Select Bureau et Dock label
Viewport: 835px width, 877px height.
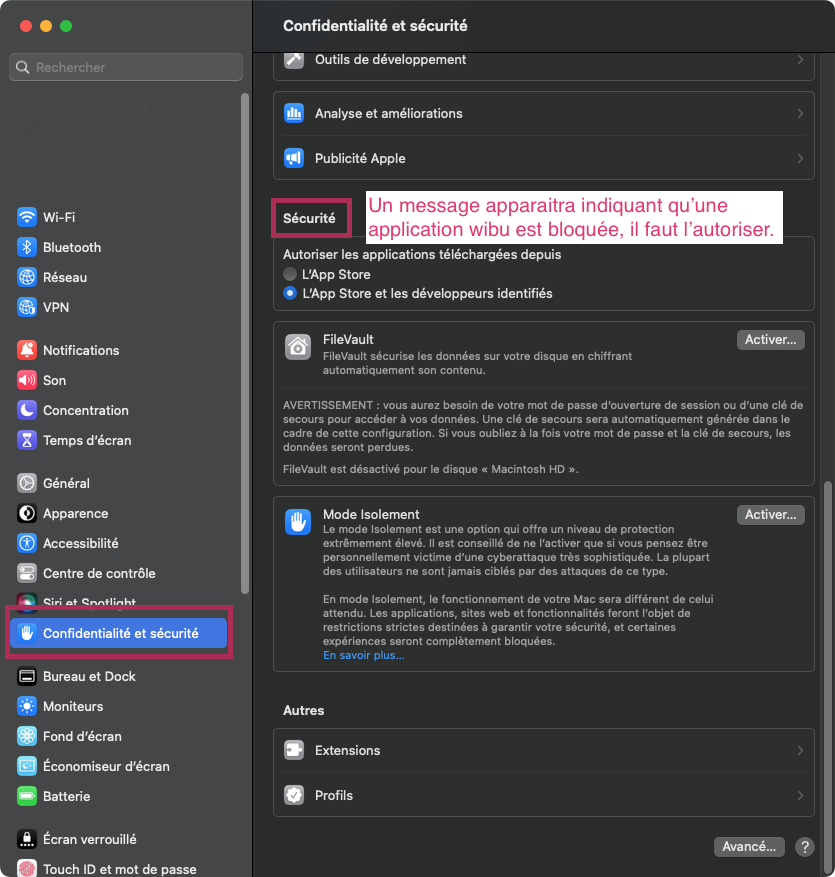[89, 676]
